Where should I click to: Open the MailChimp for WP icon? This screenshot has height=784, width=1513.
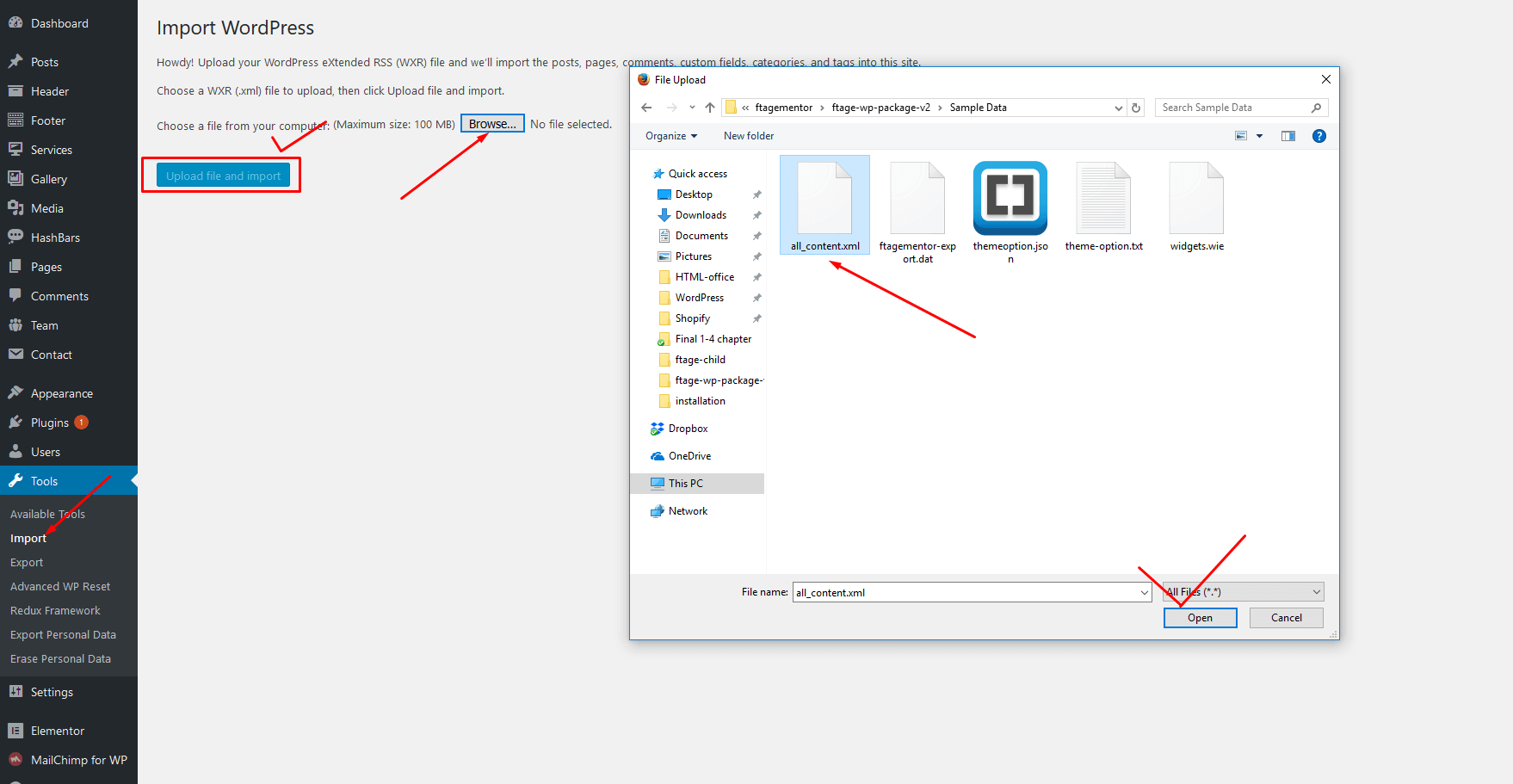(15, 760)
